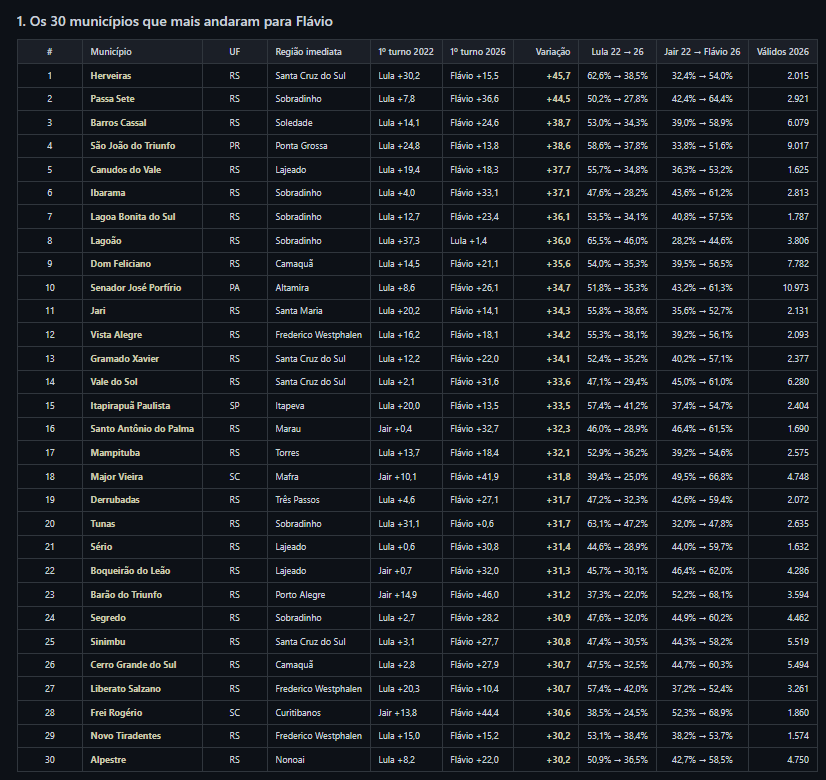
Task: Click "Flávio +41,9" in the 2026 column
Action: 474,477
